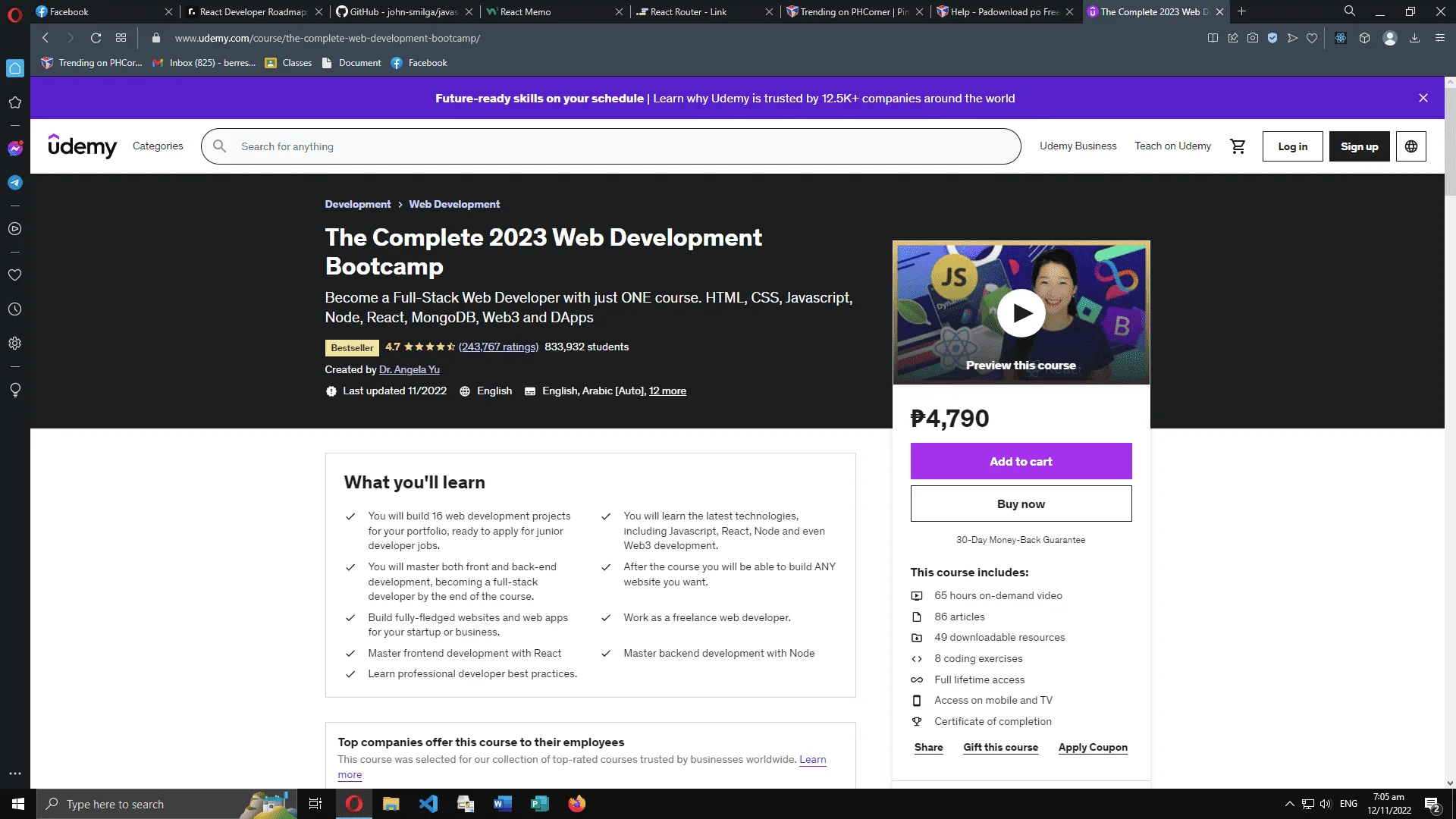Open the sidebar player icon
This screenshot has width=1456, height=819.
click(x=15, y=229)
